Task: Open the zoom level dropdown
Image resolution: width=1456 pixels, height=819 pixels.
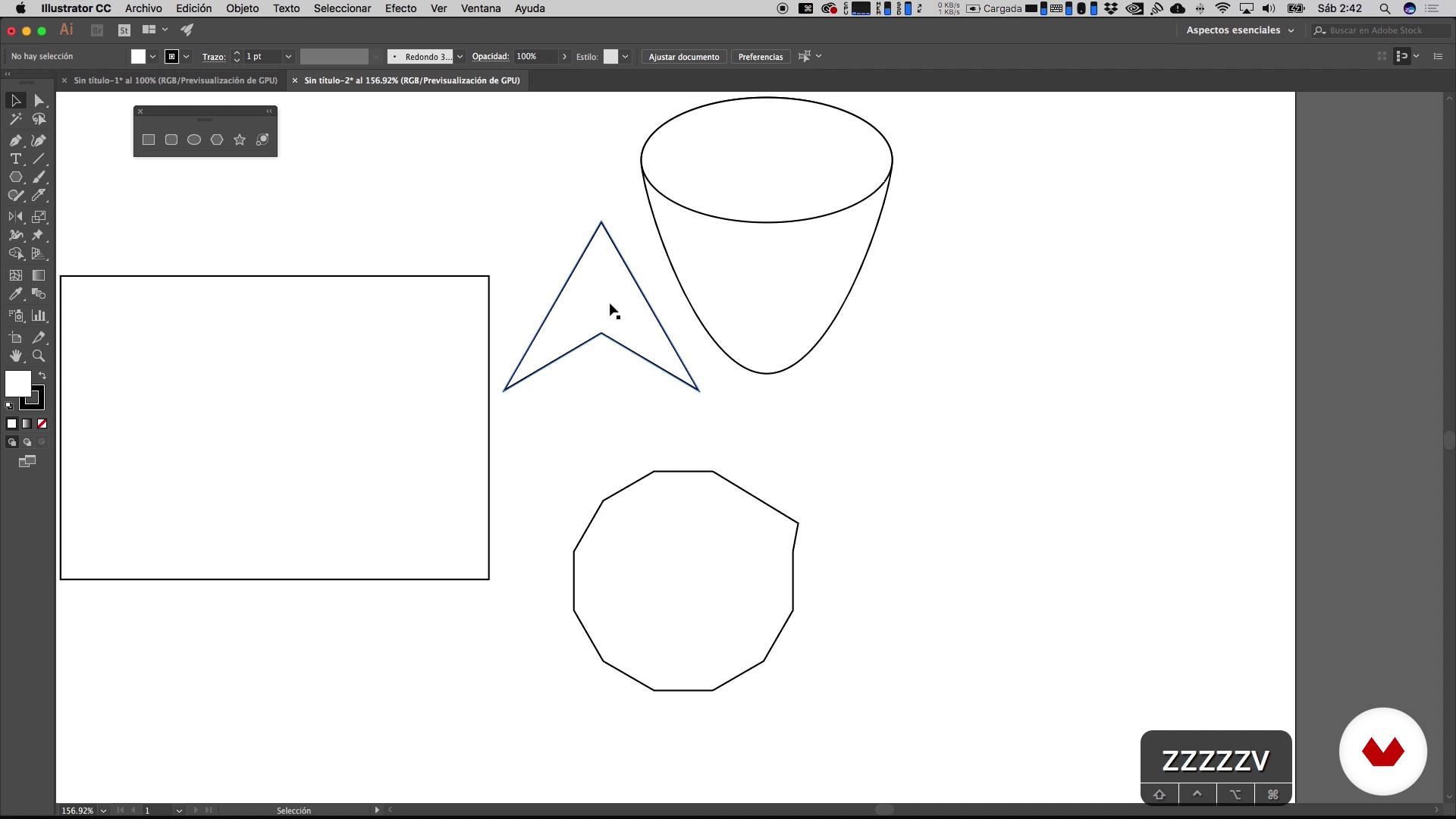Action: click(103, 811)
